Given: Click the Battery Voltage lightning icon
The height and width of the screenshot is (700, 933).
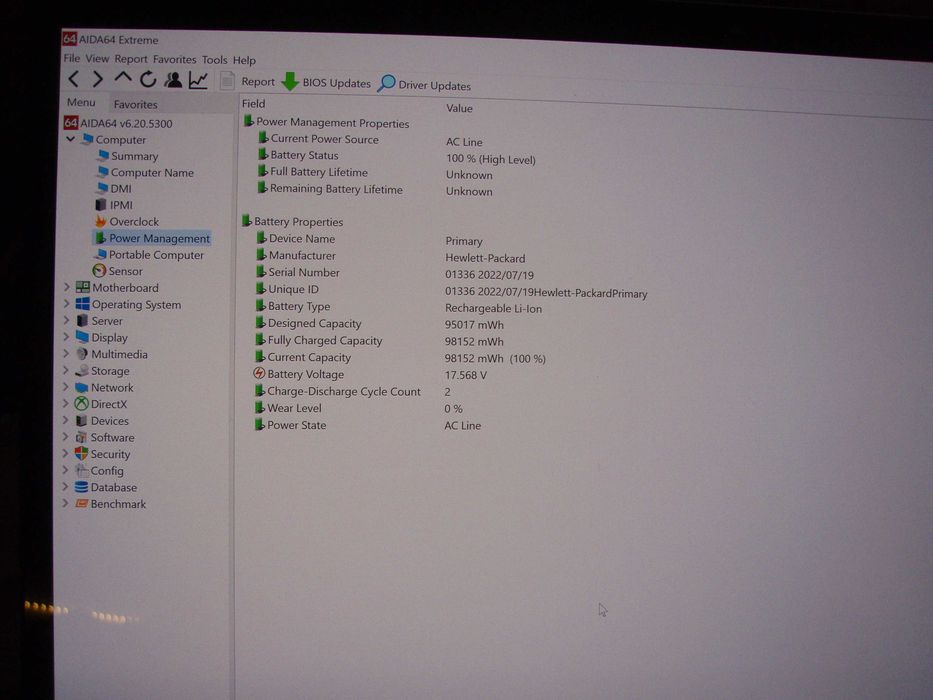Looking at the screenshot, I should coord(259,373).
